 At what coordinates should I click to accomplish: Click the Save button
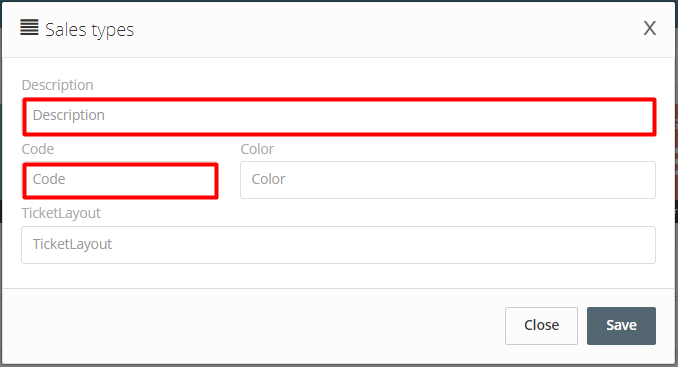point(621,326)
